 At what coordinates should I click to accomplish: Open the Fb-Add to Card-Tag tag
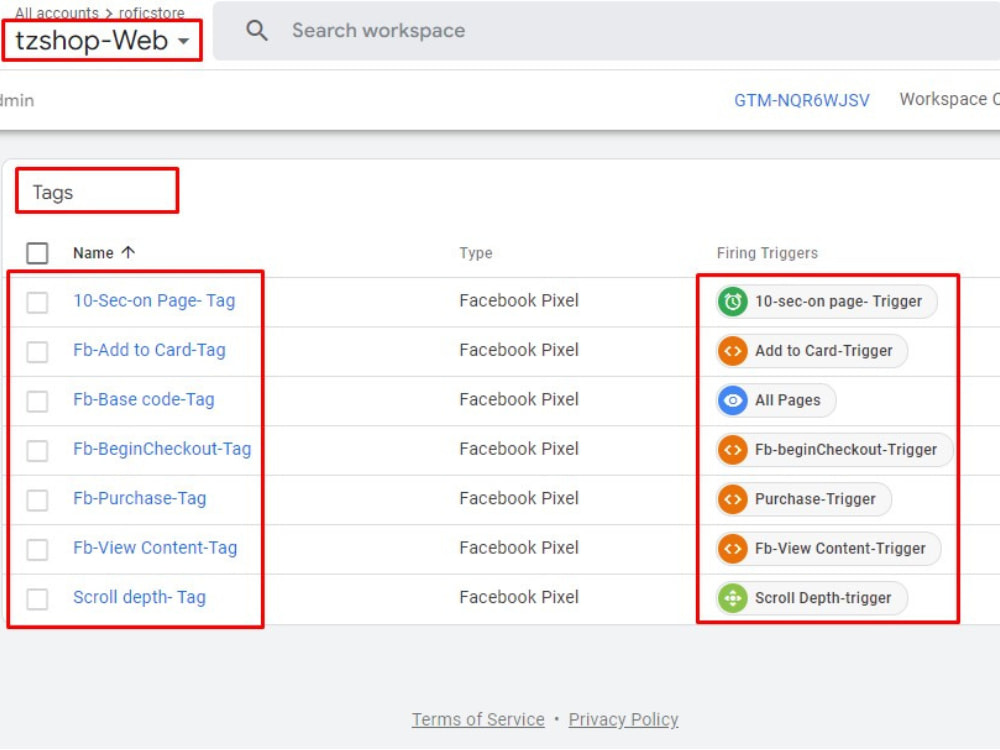pos(148,350)
